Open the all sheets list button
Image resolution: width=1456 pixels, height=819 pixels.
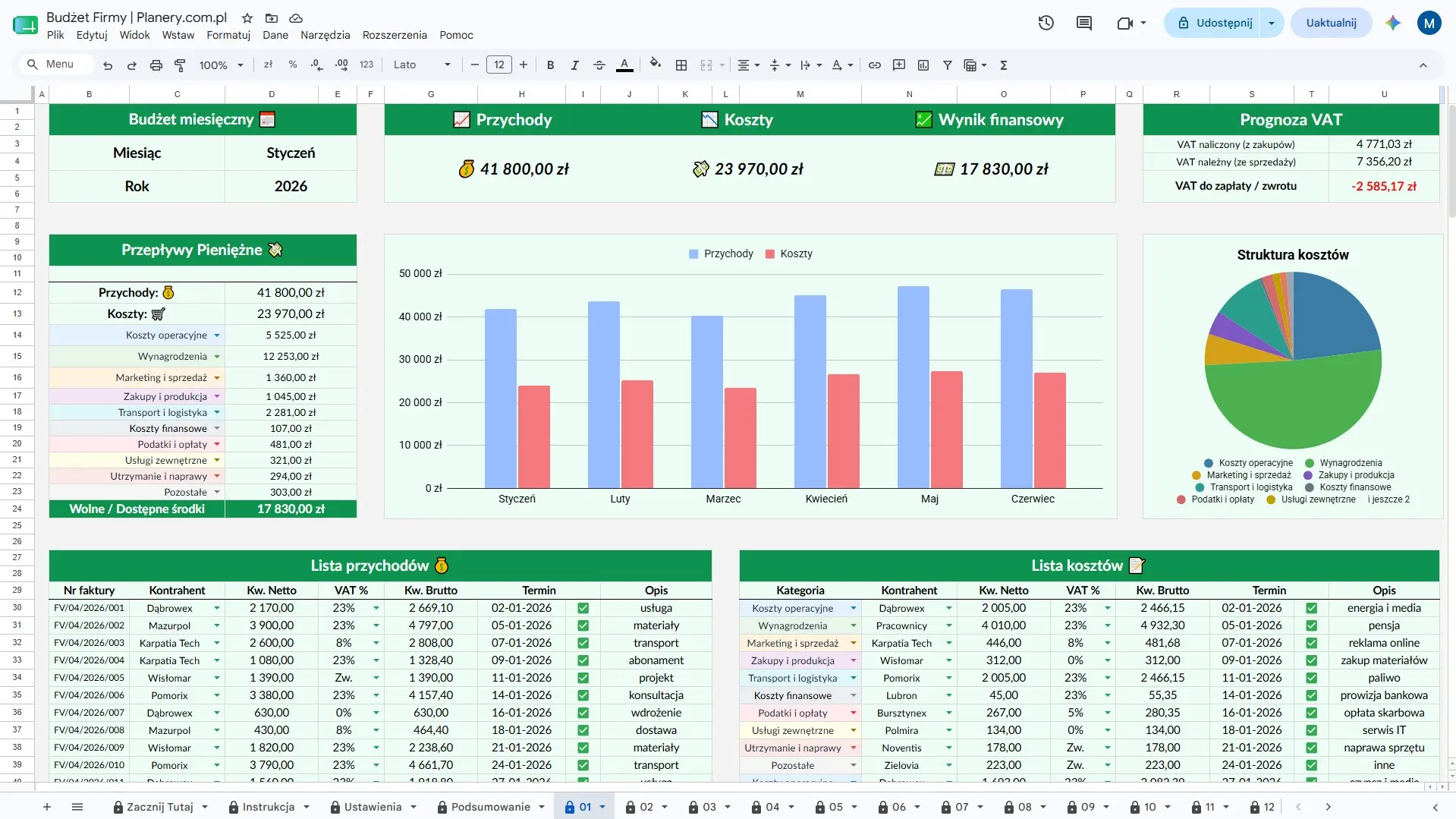(77, 807)
